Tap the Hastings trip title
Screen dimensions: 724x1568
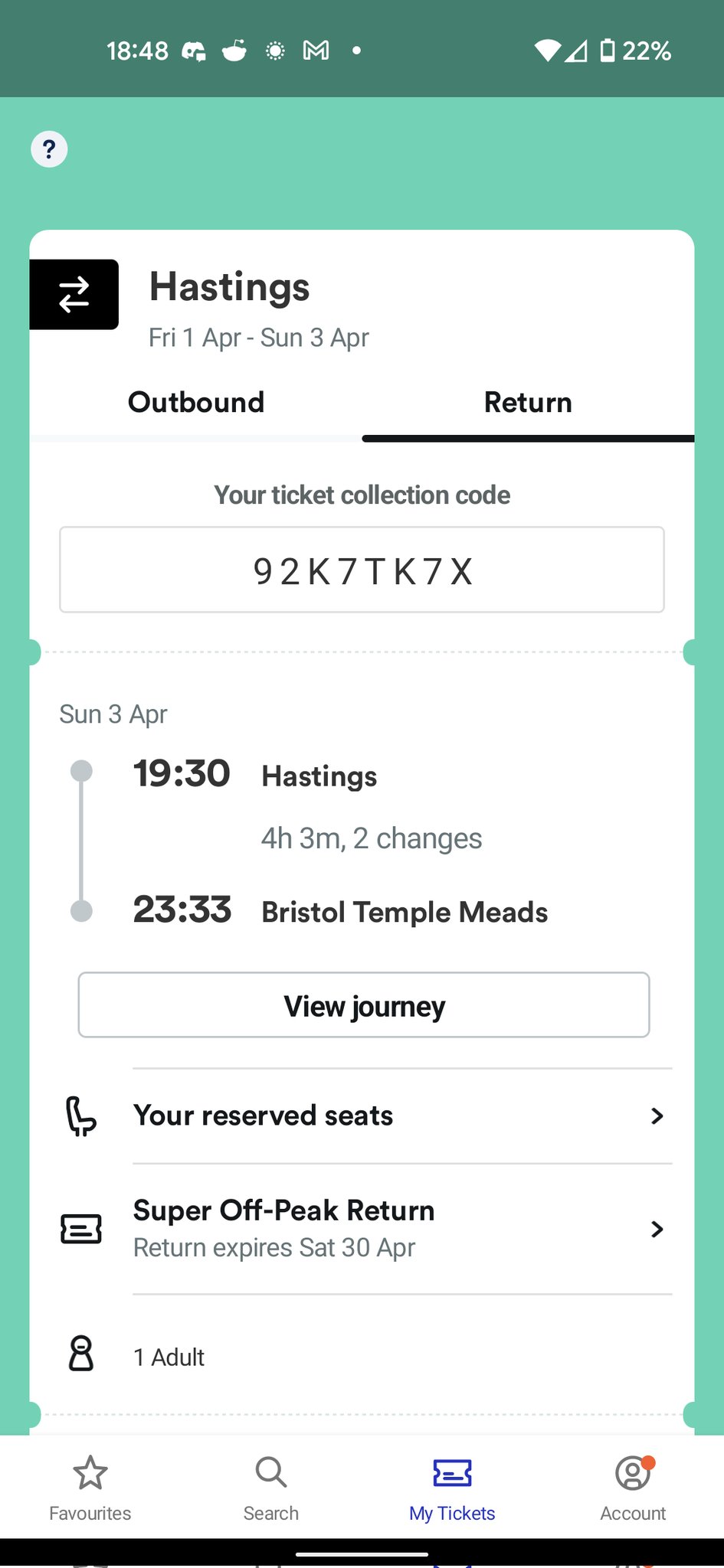pyautogui.click(x=229, y=287)
